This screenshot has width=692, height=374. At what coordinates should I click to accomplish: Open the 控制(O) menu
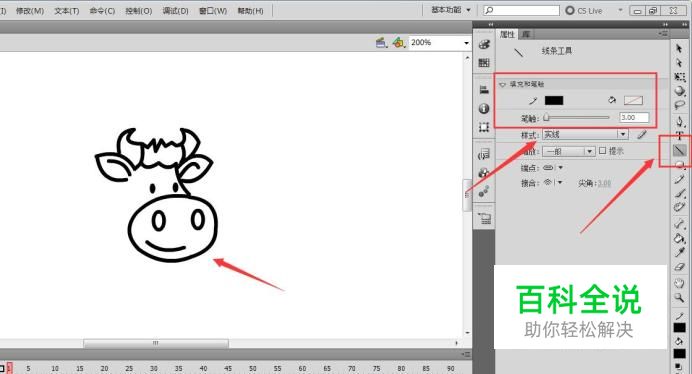[x=139, y=11]
